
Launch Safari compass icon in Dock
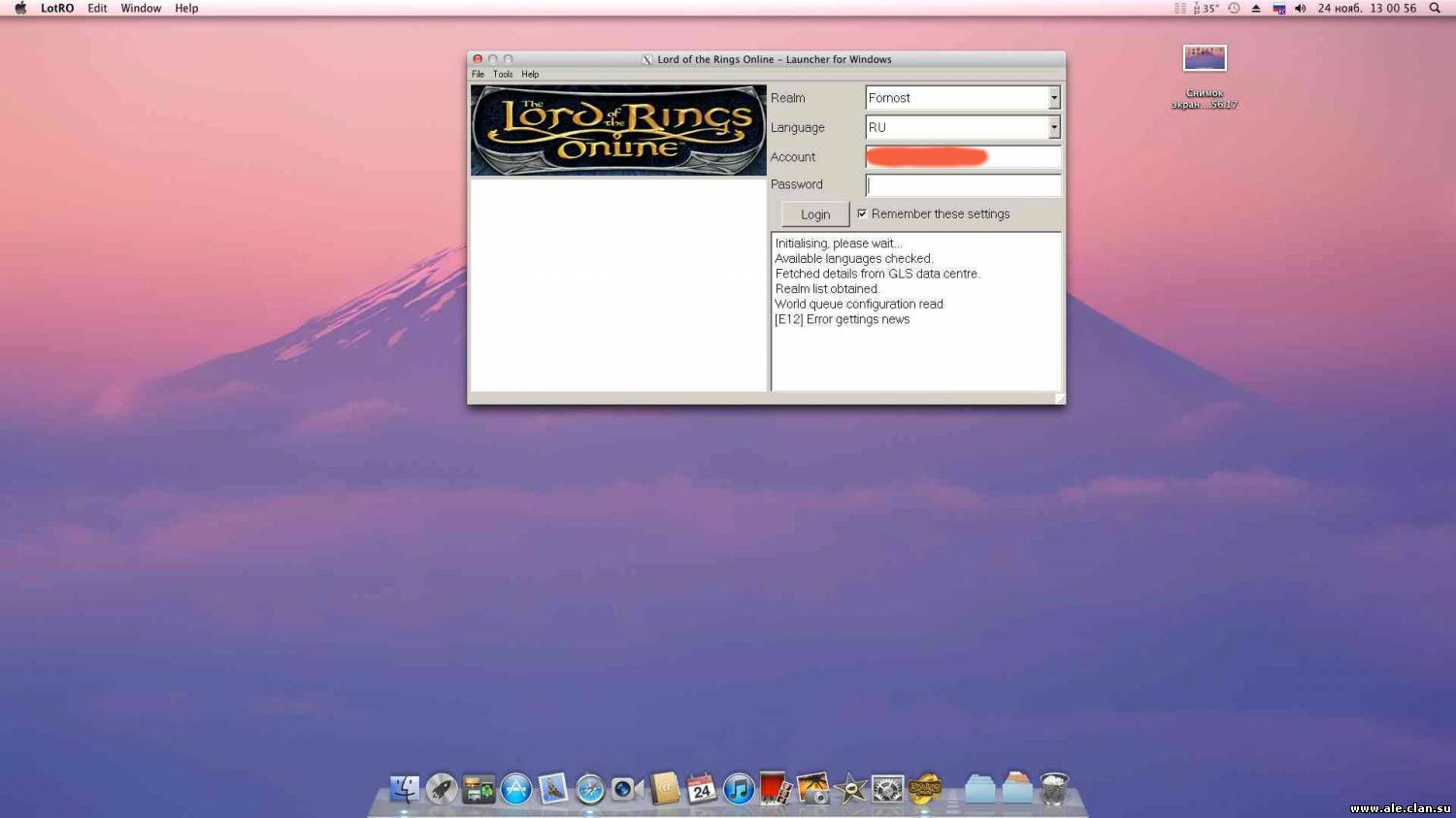pos(590,789)
